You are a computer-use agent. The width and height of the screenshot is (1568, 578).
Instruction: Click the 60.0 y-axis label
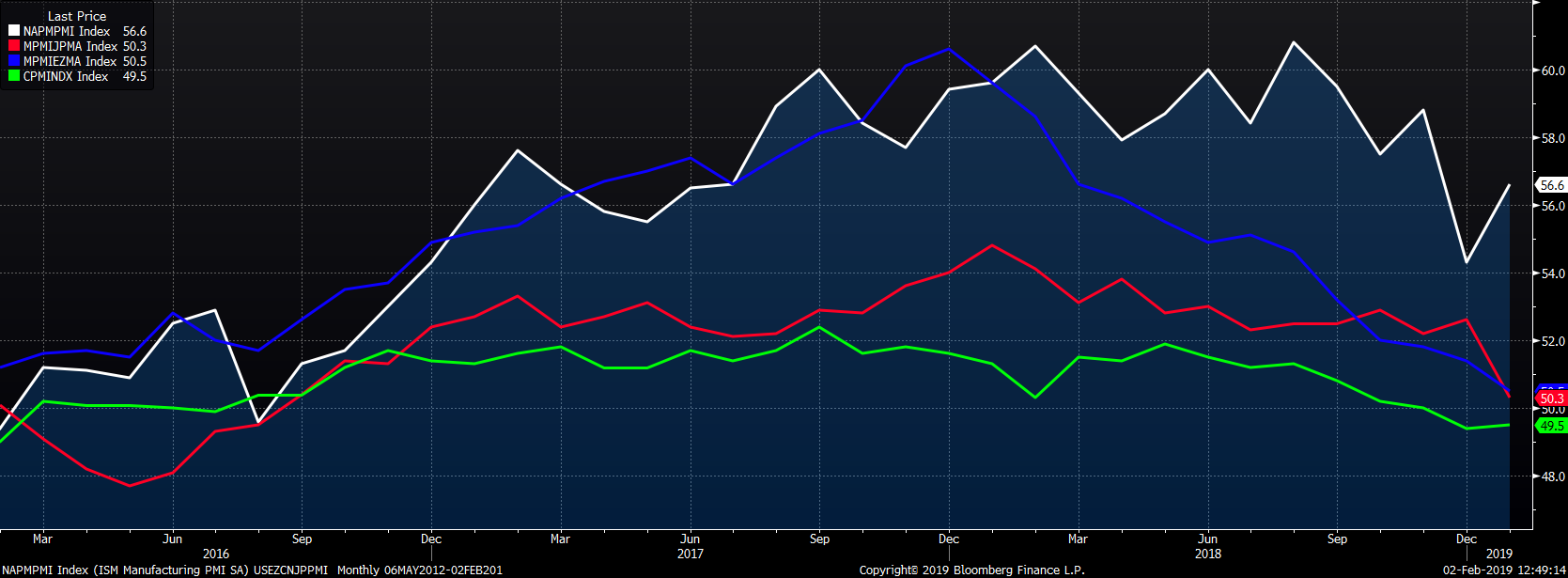point(1552,70)
